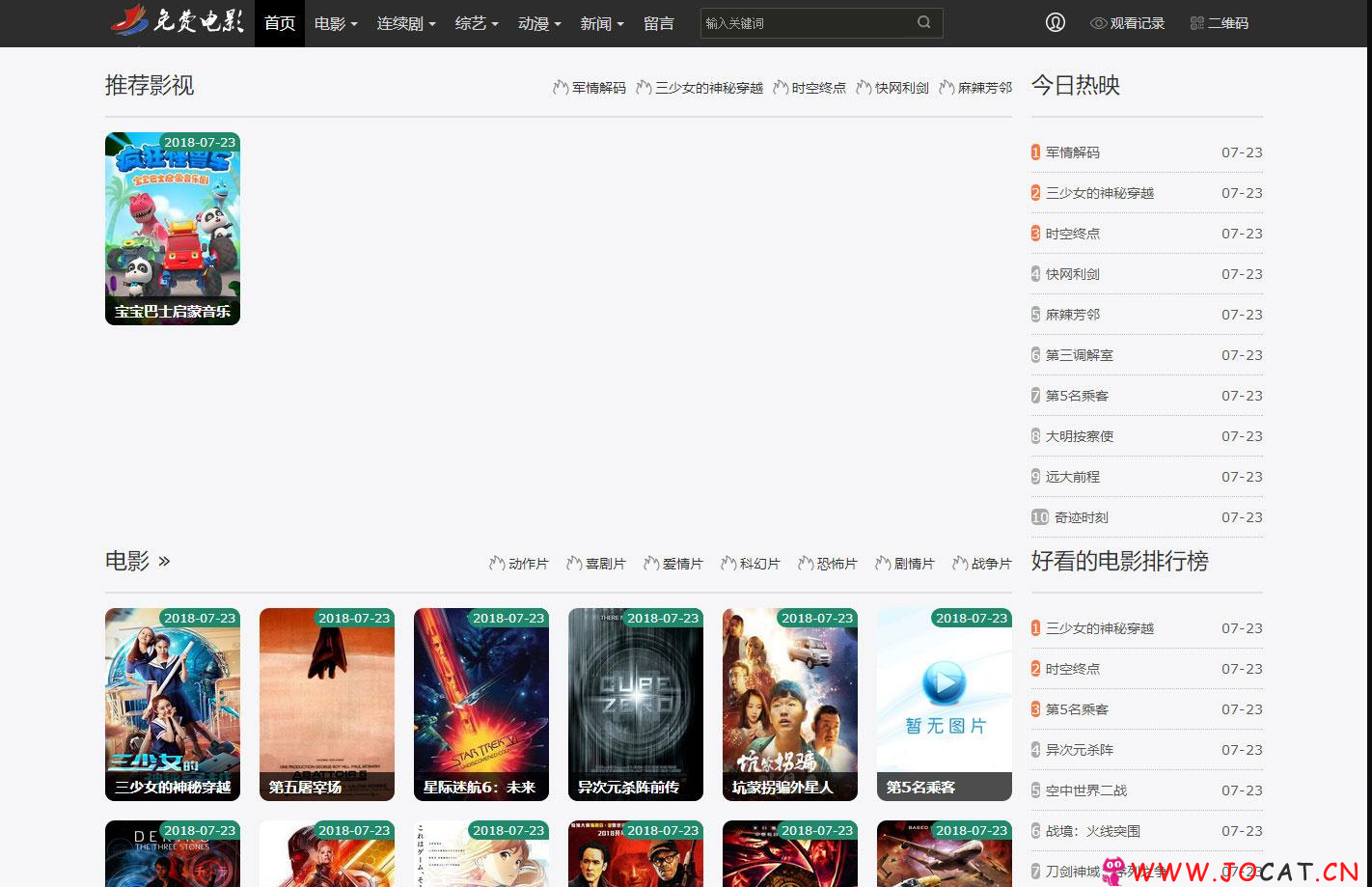
Task: Open the user account icon
Action: [x=1056, y=22]
